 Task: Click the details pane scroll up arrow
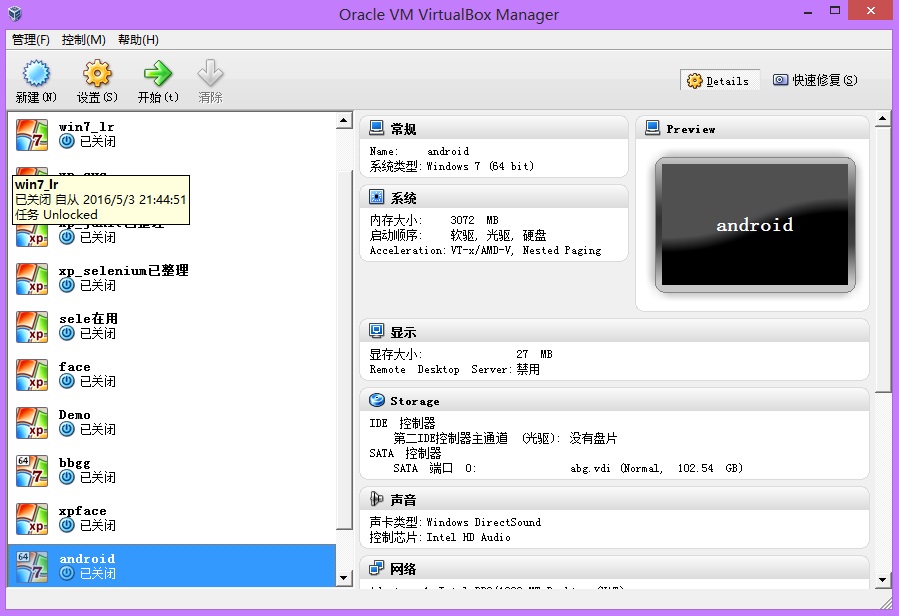click(883, 119)
